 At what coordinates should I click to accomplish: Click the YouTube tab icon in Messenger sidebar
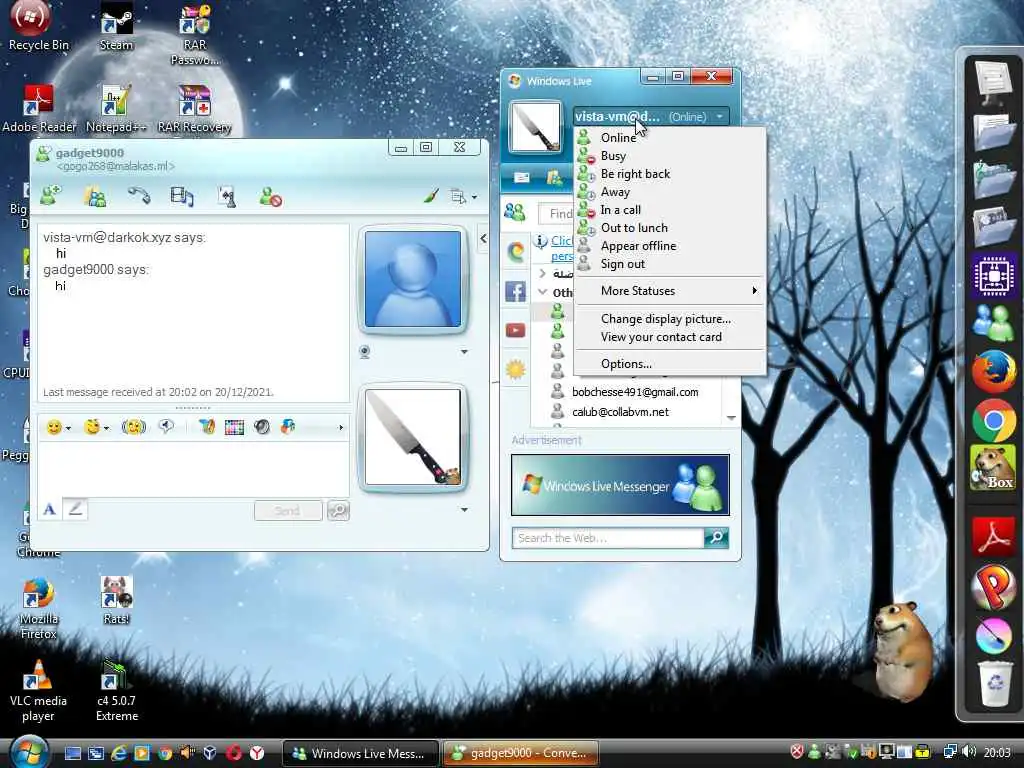(x=515, y=330)
